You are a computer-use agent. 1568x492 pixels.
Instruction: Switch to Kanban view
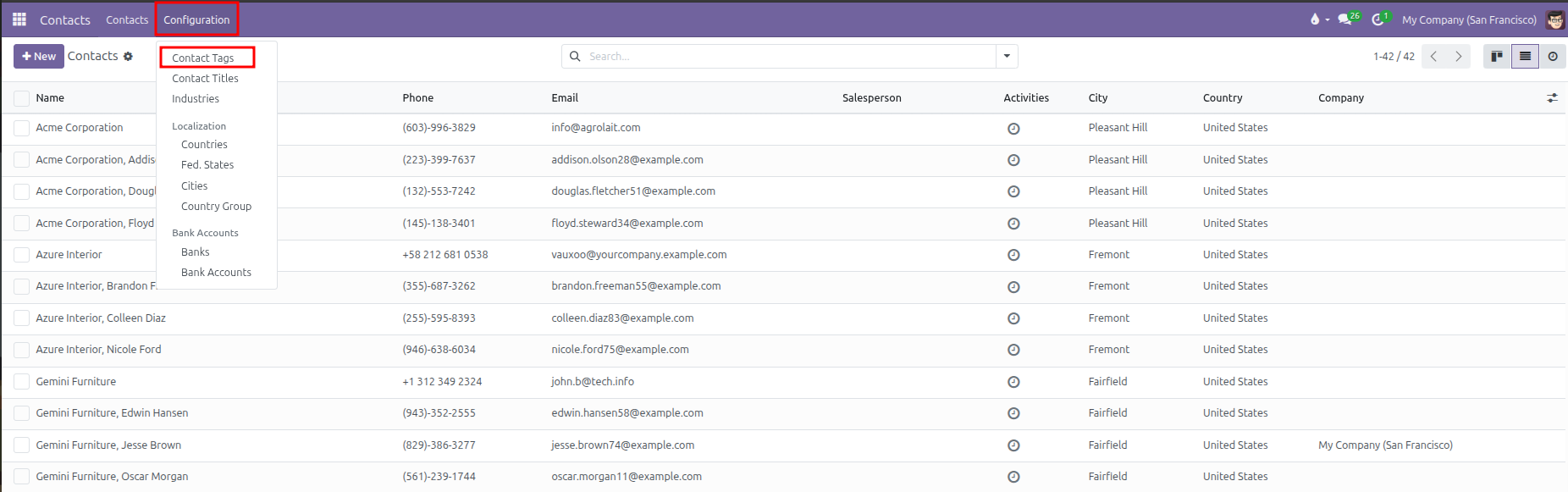pyautogui.click(x=1497, y=56)
